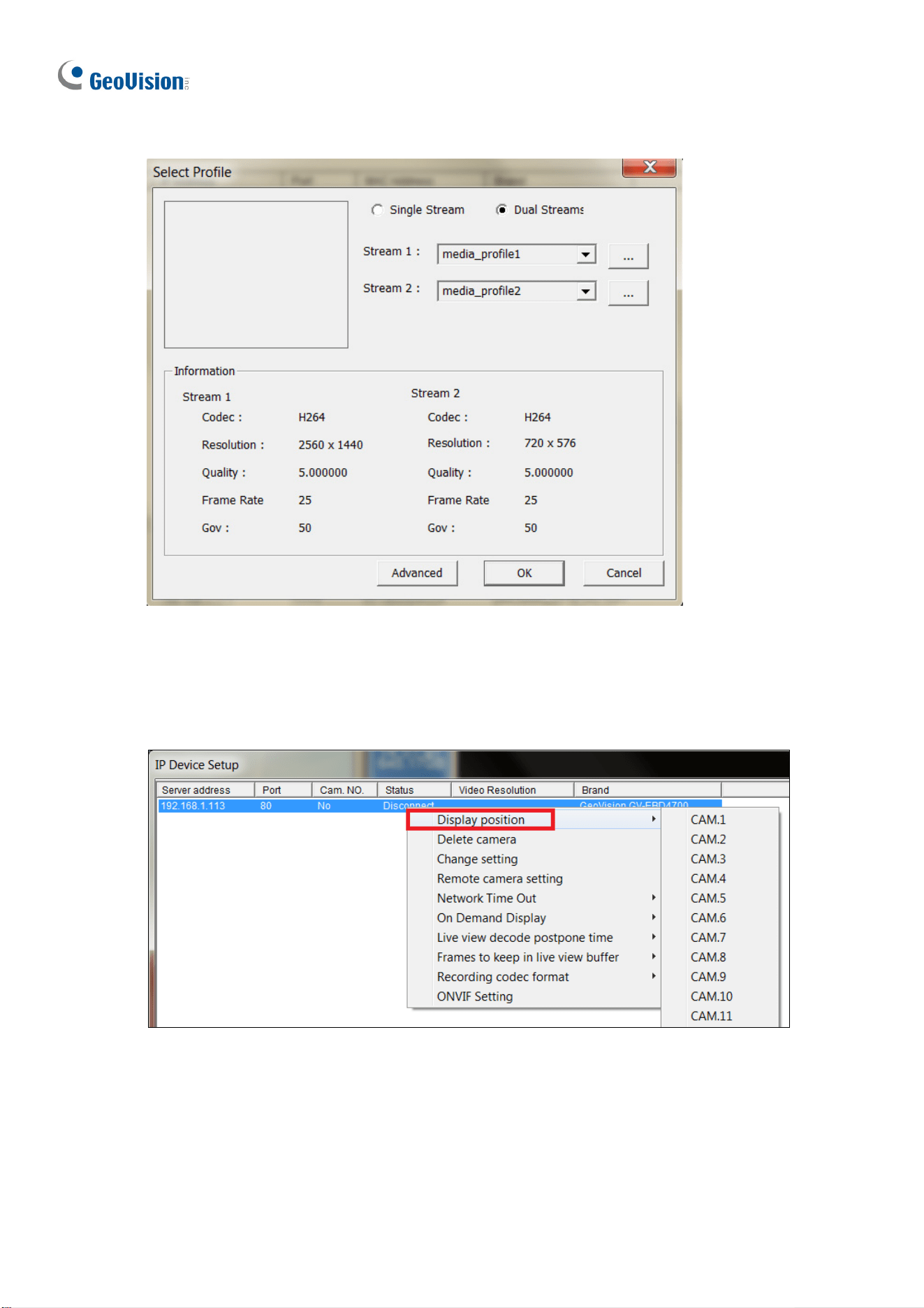Click the ellipsis button beside Stream 1
Screen dimensions: 924x1308
[628, 256]
